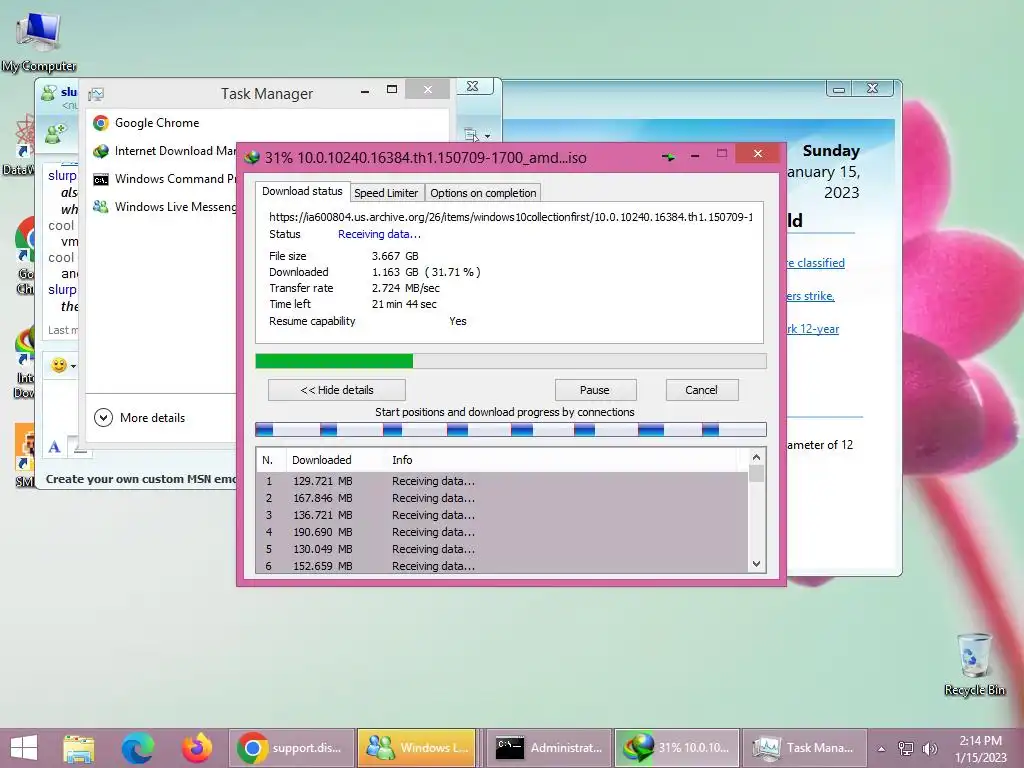Screen dimensions: 1024x768
Task: Select connection row 2 with 167.846 MB
Action: pyautogui.click(x=502, y=498)
